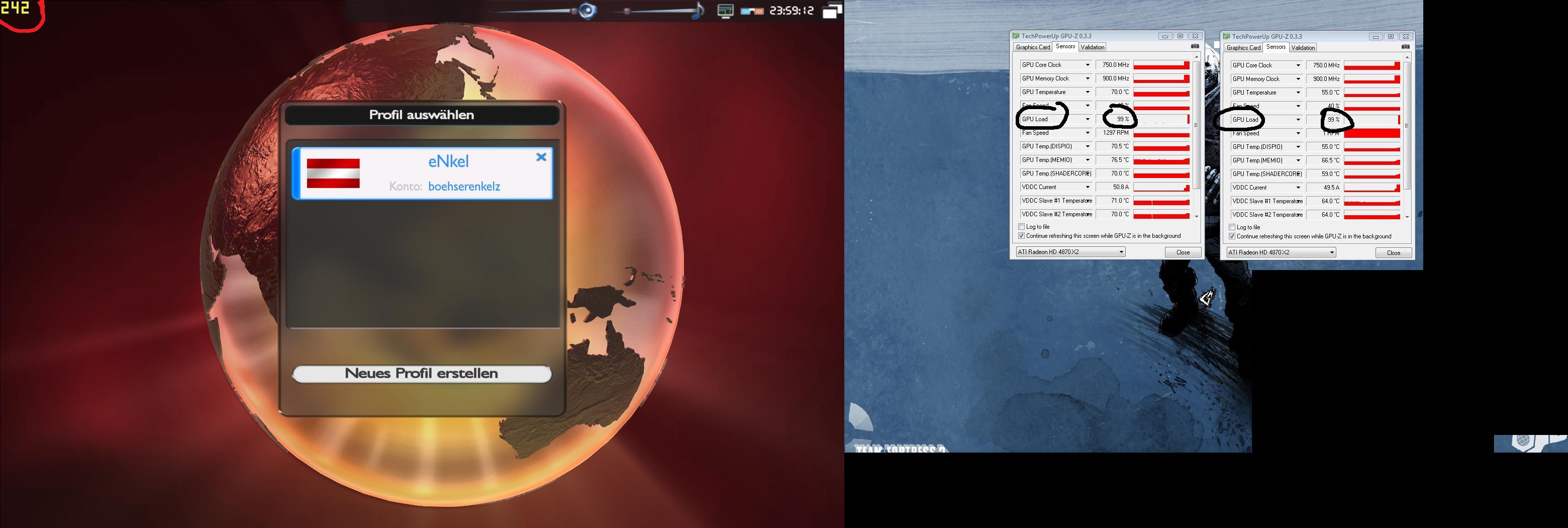Click the music note volume icon
This screenshot has height=528, width=1568.
[x=699, y=11]
